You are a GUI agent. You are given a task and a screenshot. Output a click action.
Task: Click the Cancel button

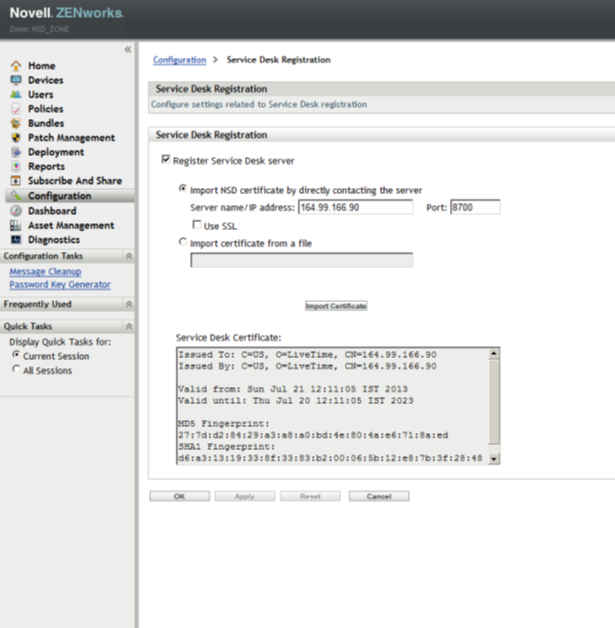[379, 496]
